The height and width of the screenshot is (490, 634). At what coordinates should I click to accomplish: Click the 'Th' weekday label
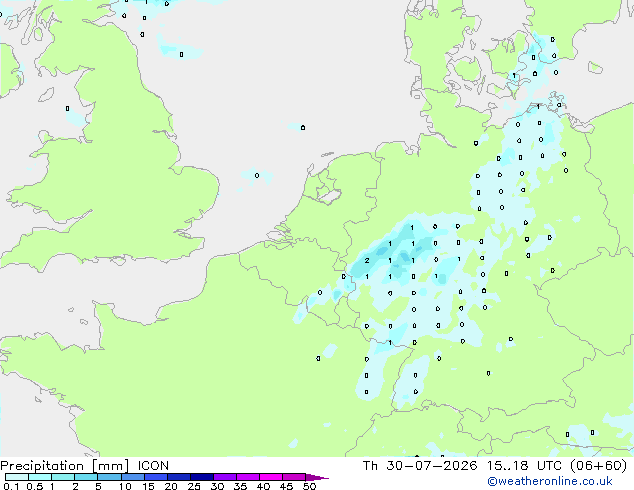[370, 466]
